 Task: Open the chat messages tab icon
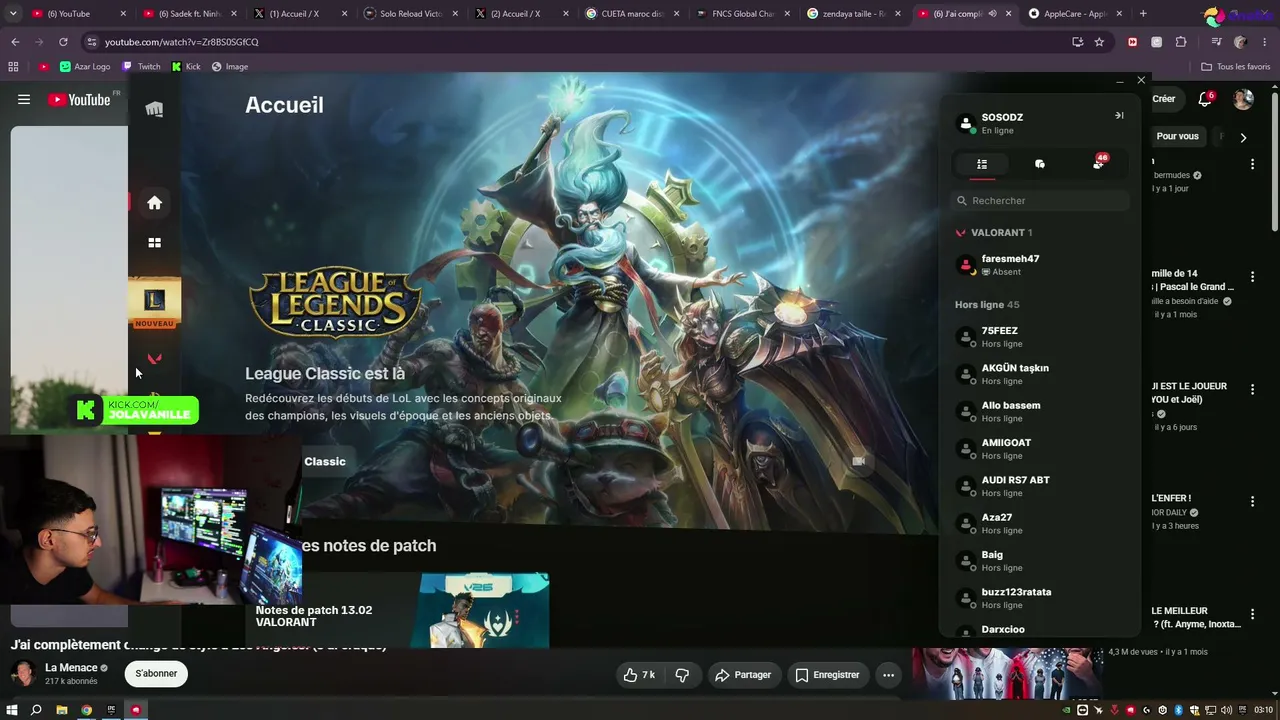pyautogui.click(x=1040, y=164)
